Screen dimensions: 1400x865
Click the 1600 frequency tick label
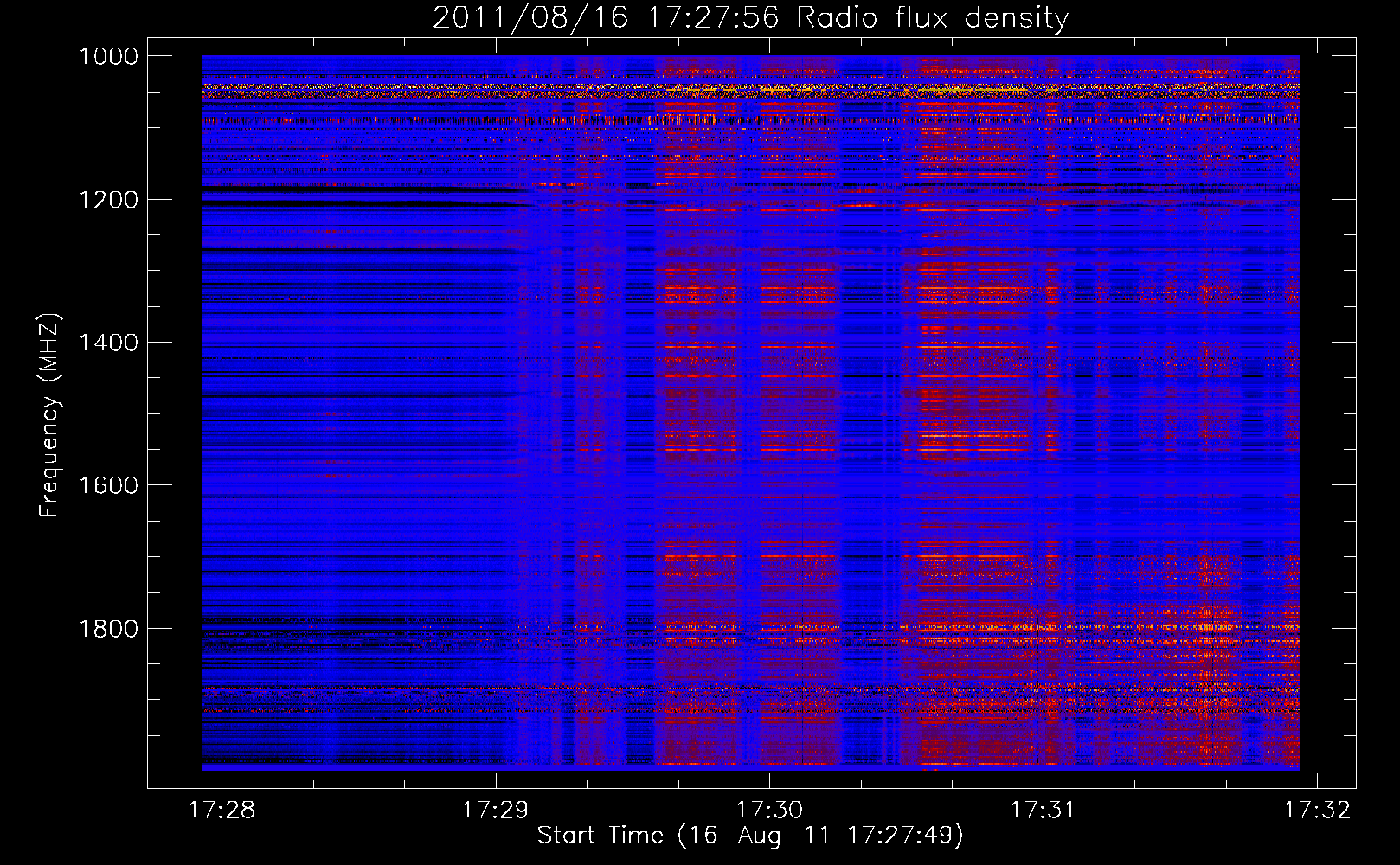108,485
